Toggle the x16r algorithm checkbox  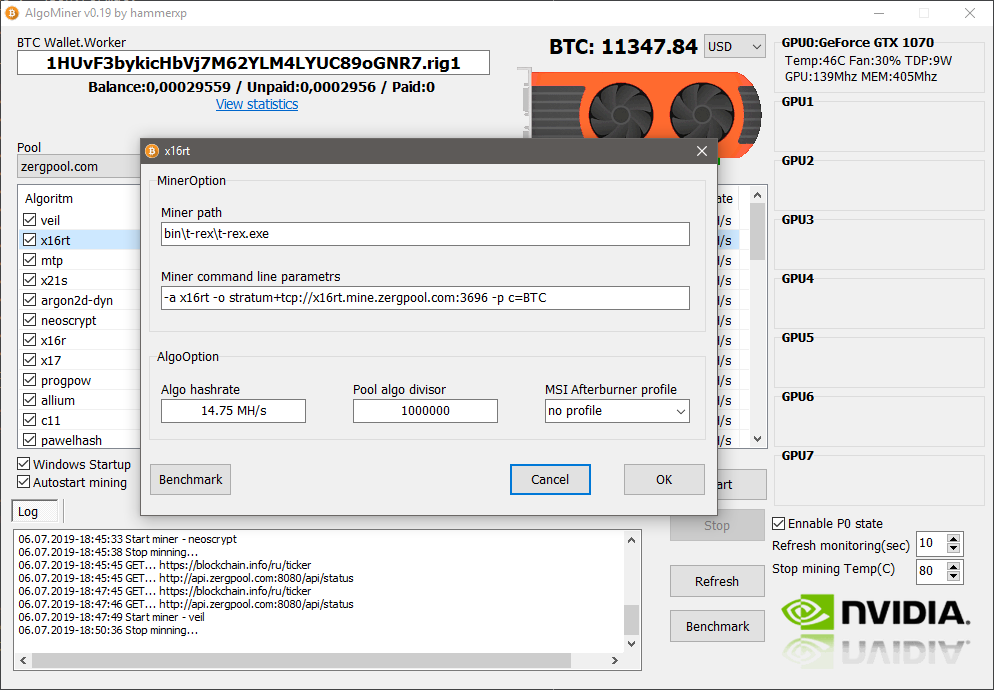pyautogui.click(x=29, y=340)
